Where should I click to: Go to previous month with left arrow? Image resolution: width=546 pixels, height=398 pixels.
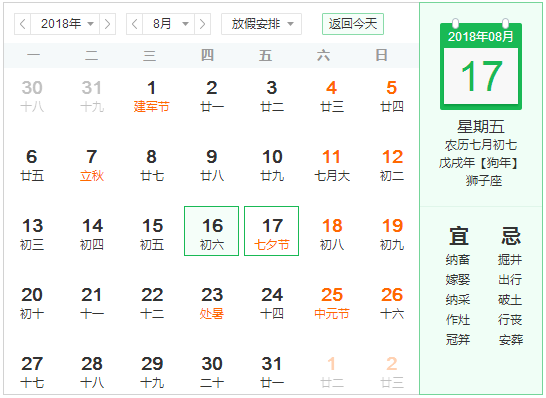tap(134, 24)
